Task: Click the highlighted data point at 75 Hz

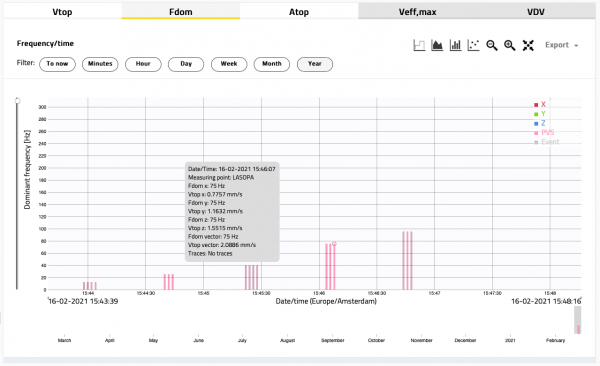Action: pos(334,244)
